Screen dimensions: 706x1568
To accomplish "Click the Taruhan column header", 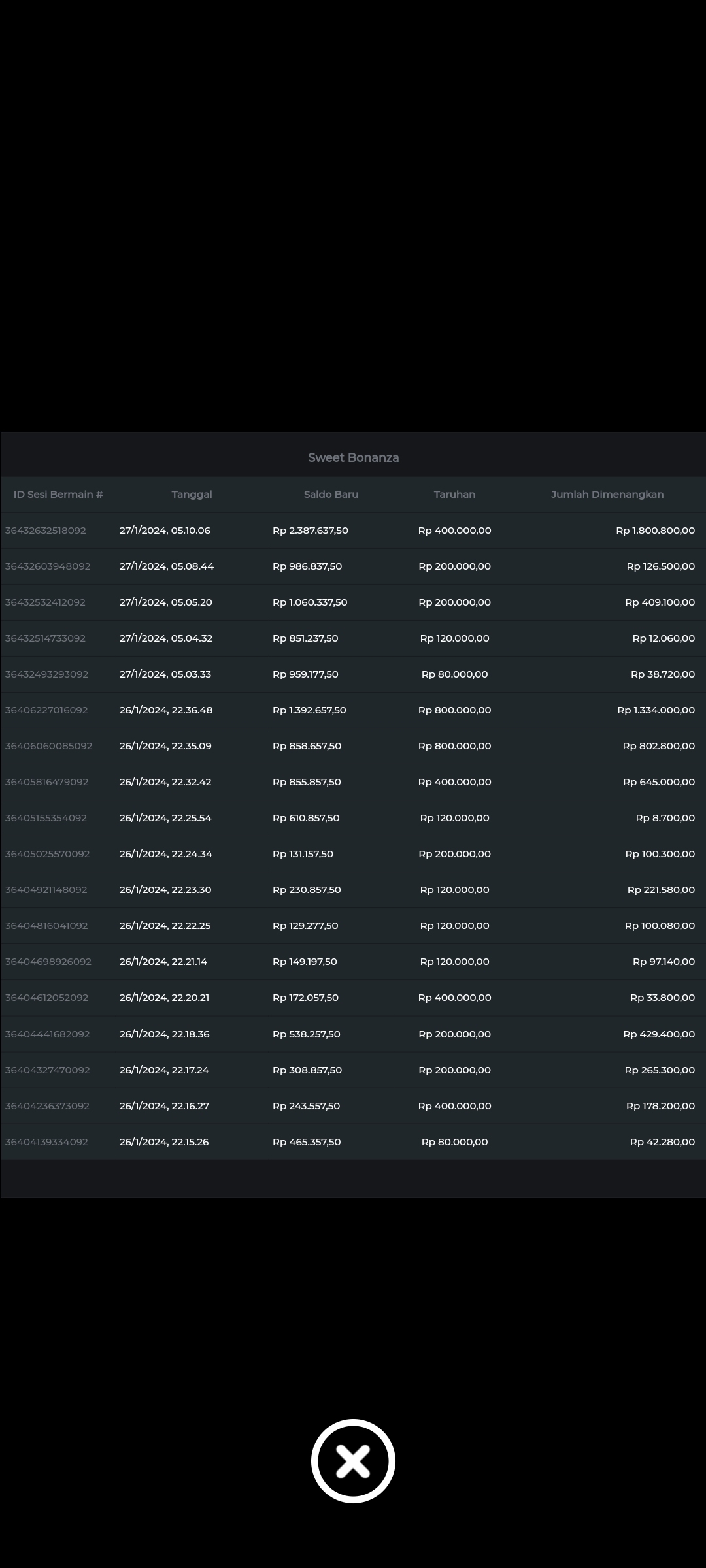I will click(x=454, y=495).
